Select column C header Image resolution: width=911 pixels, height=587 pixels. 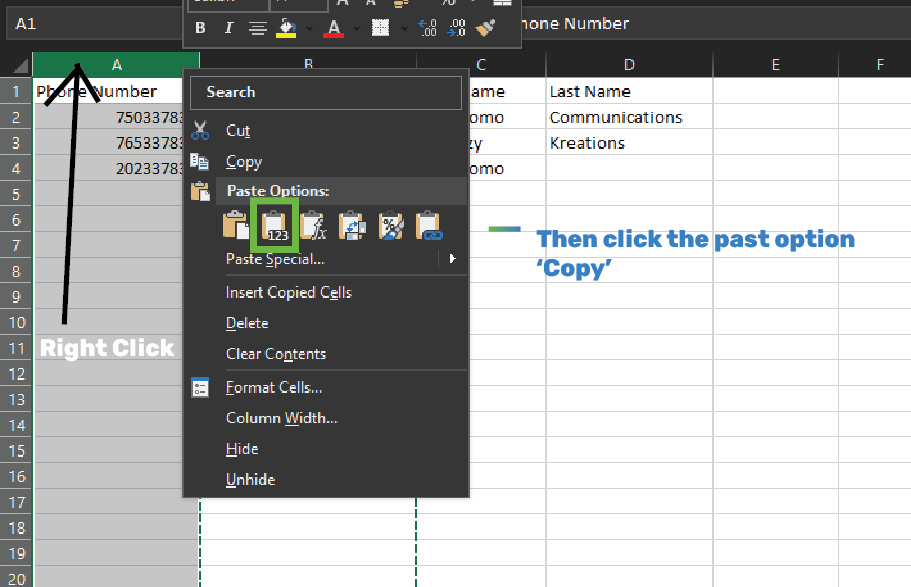pyautogui.click(x=481, y=65)
